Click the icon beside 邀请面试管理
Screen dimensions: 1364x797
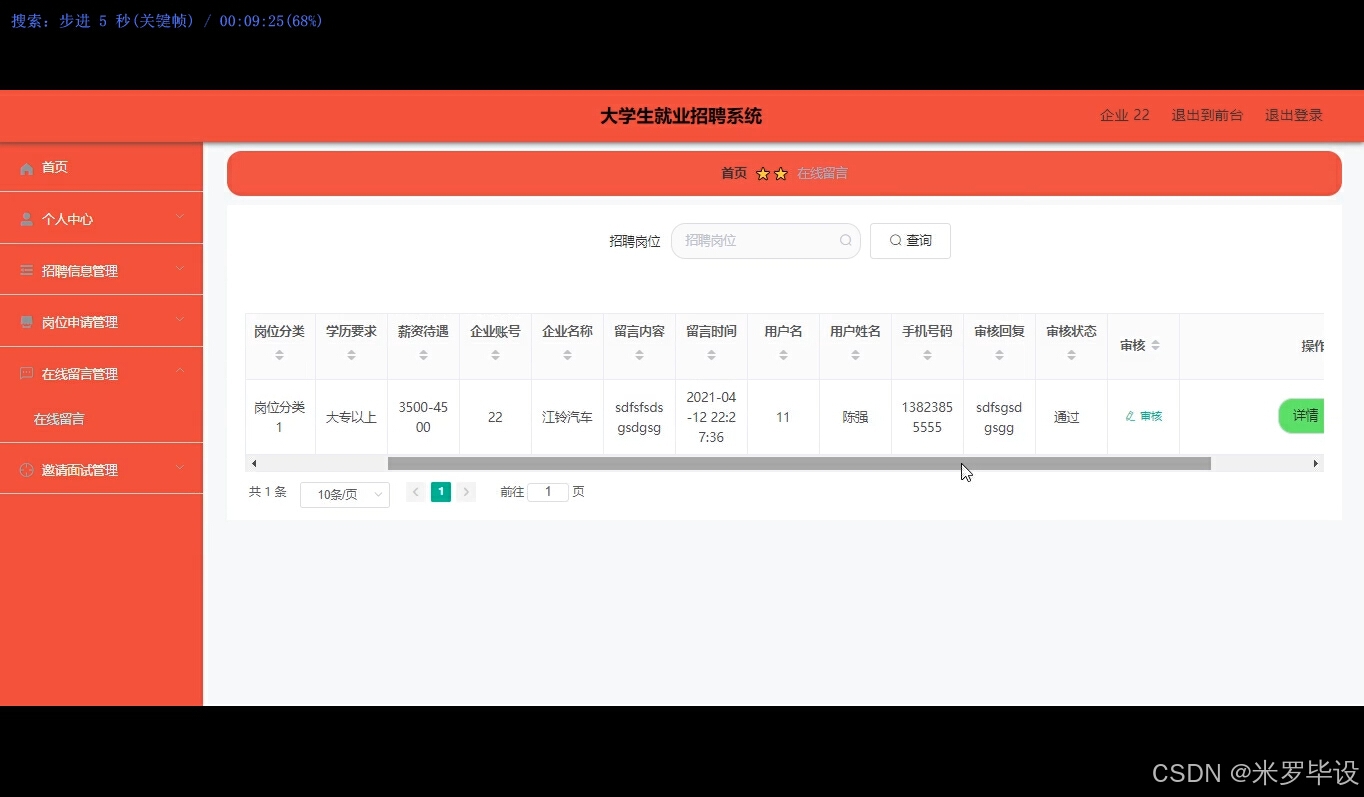point(27,470)
